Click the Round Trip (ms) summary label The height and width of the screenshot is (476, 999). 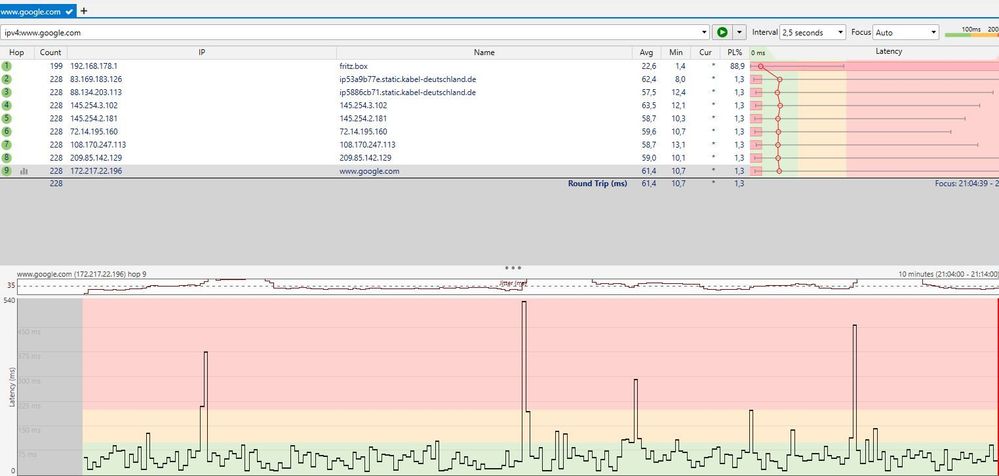pyautogui.click(x=597, y=184)
